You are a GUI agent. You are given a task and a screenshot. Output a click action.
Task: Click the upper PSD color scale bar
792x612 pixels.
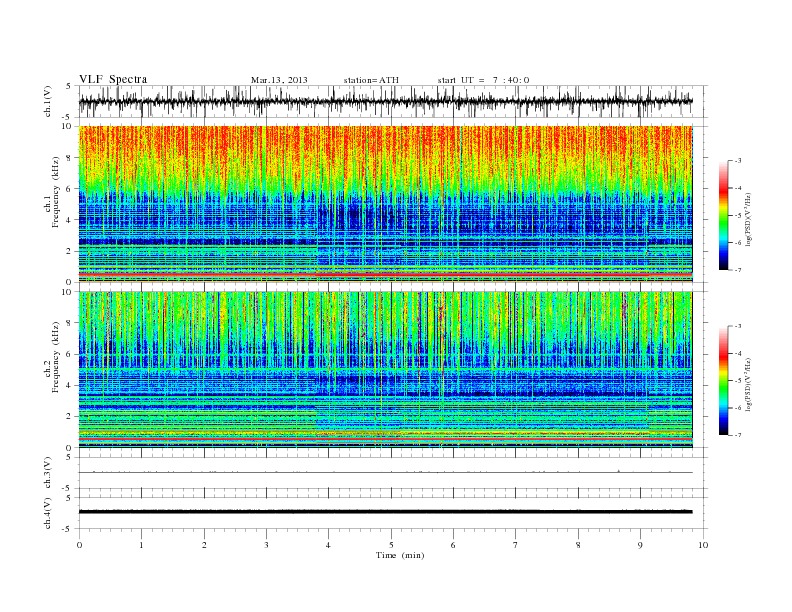tap(723, 216)
